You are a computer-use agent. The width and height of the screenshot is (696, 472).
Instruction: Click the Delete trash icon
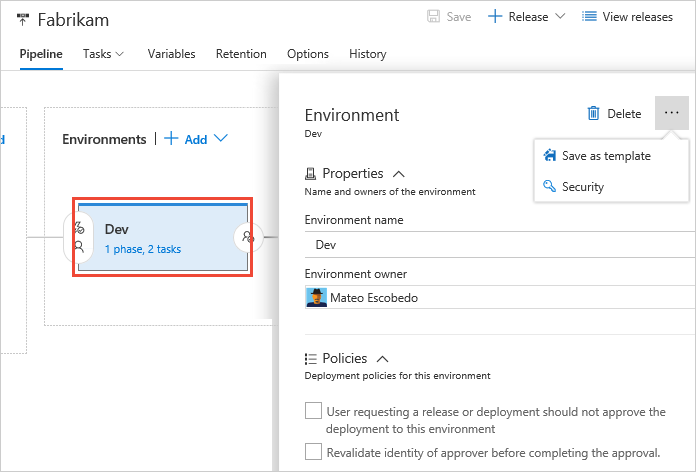593,114
